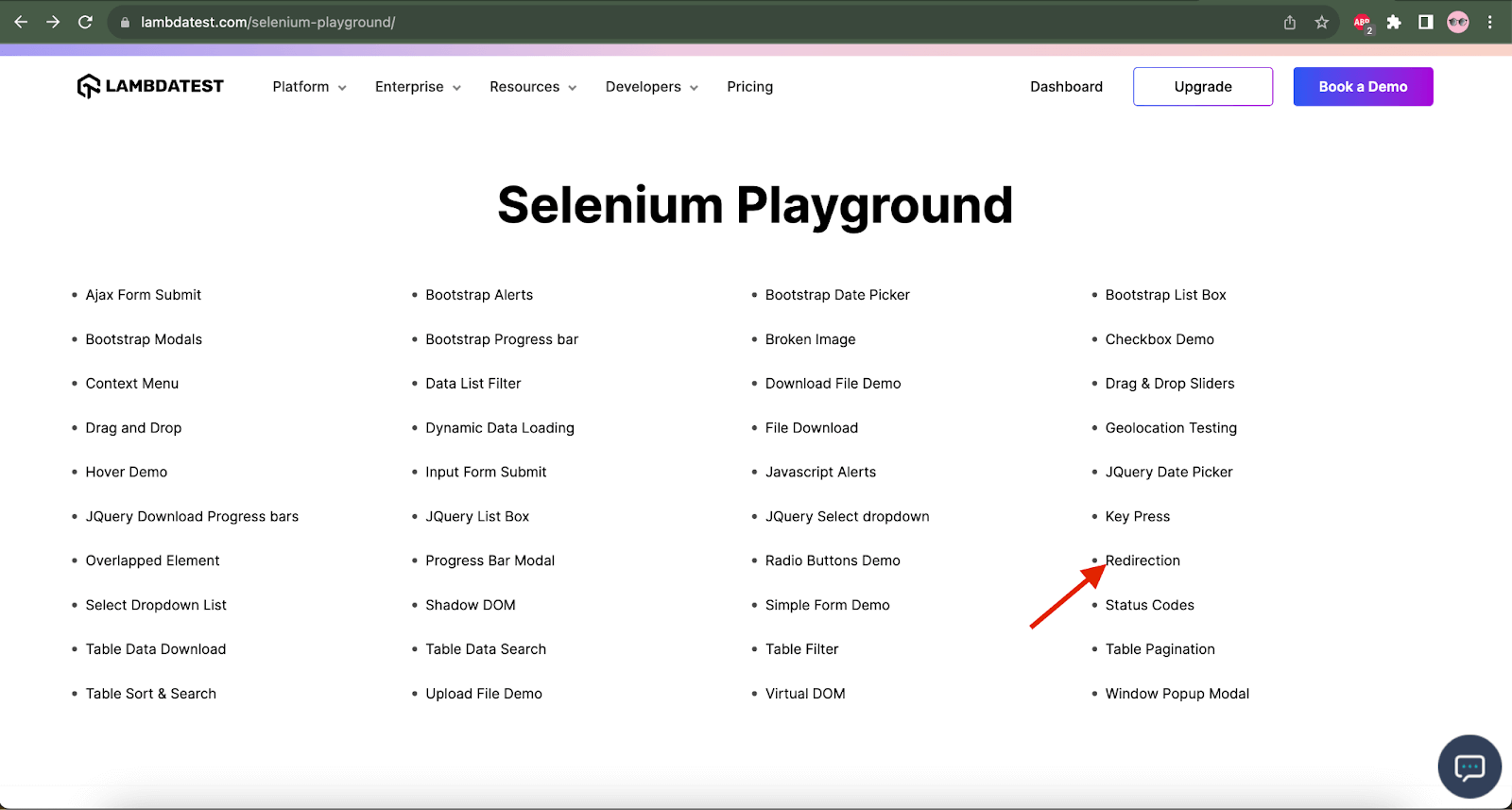Click the share page icon in address bar
The width and height of the screenshot is (1512, 810).
click(1290, 22)
